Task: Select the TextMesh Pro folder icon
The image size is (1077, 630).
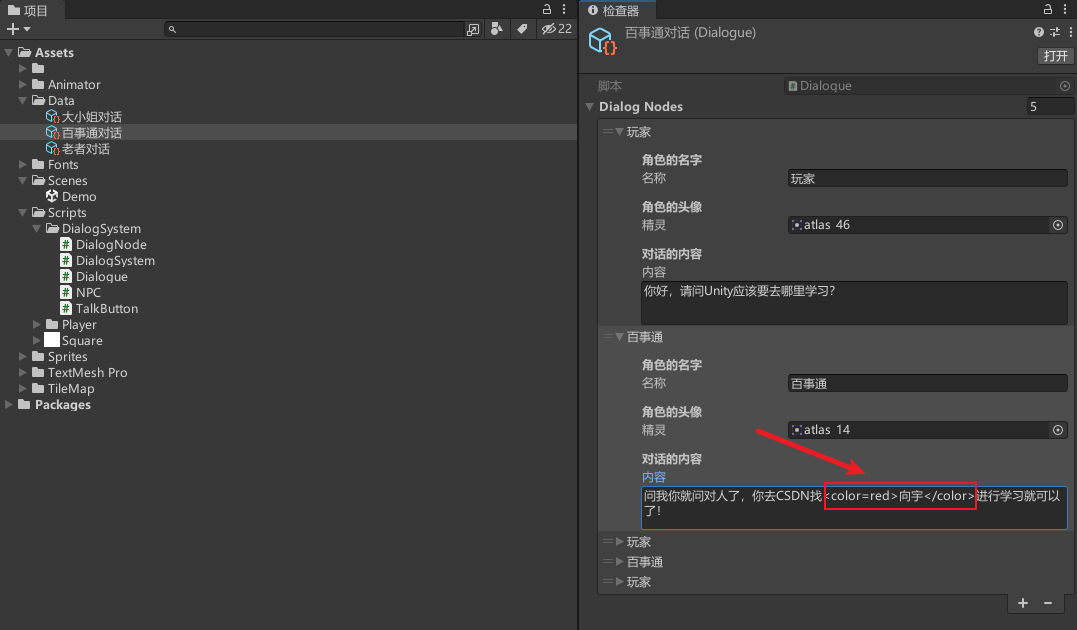Action: tap(38, 372)
